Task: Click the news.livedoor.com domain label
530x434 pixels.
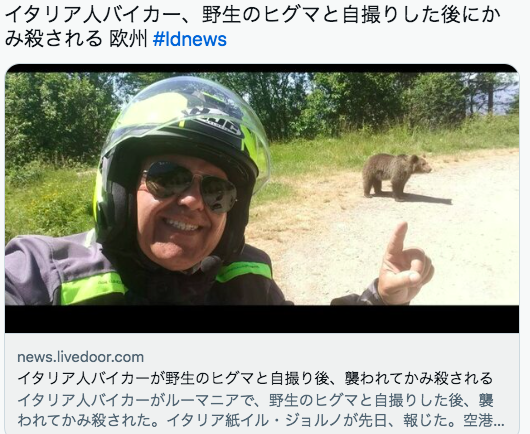Action: click(80, 357)
